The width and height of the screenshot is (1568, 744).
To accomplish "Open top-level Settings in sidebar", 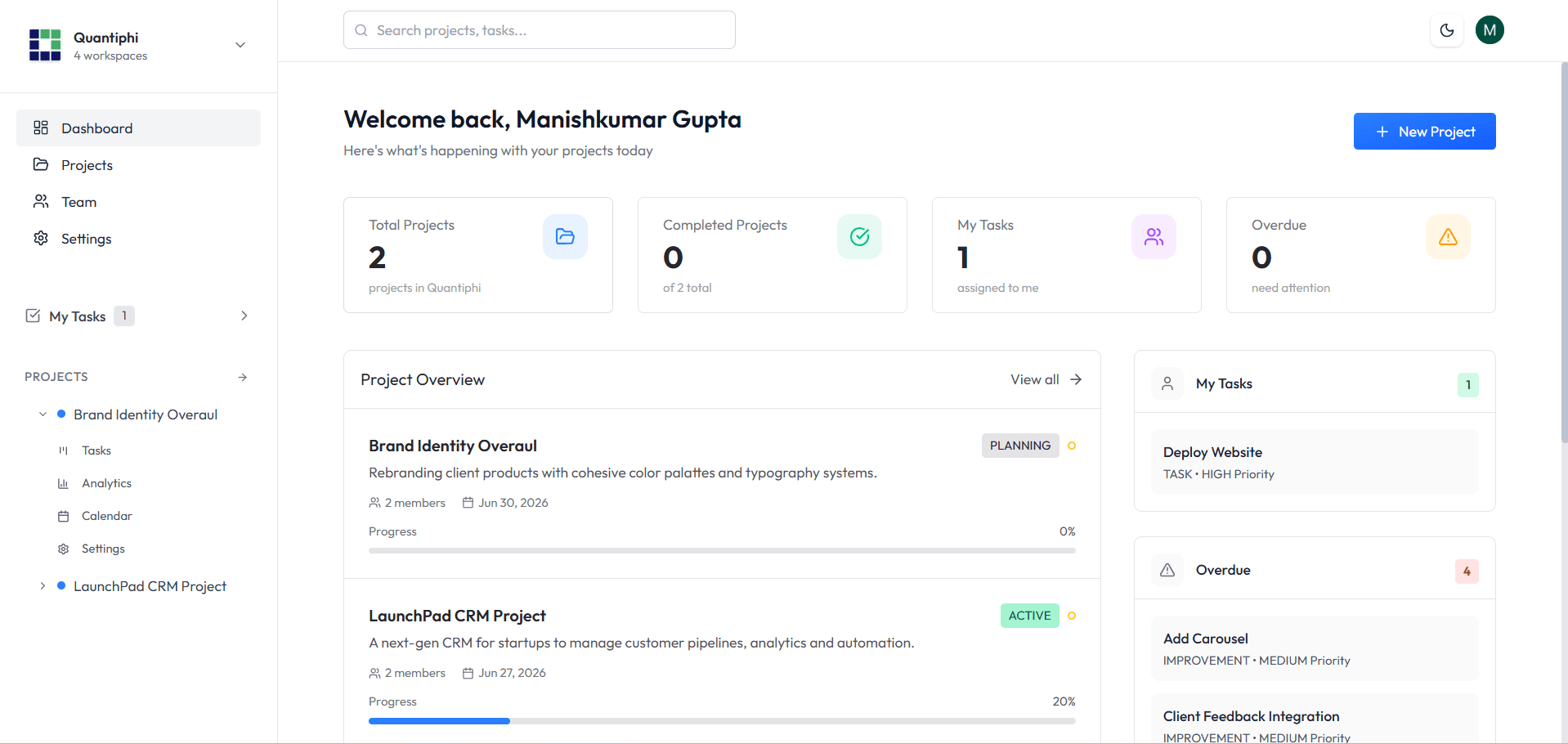I will 138,239.
